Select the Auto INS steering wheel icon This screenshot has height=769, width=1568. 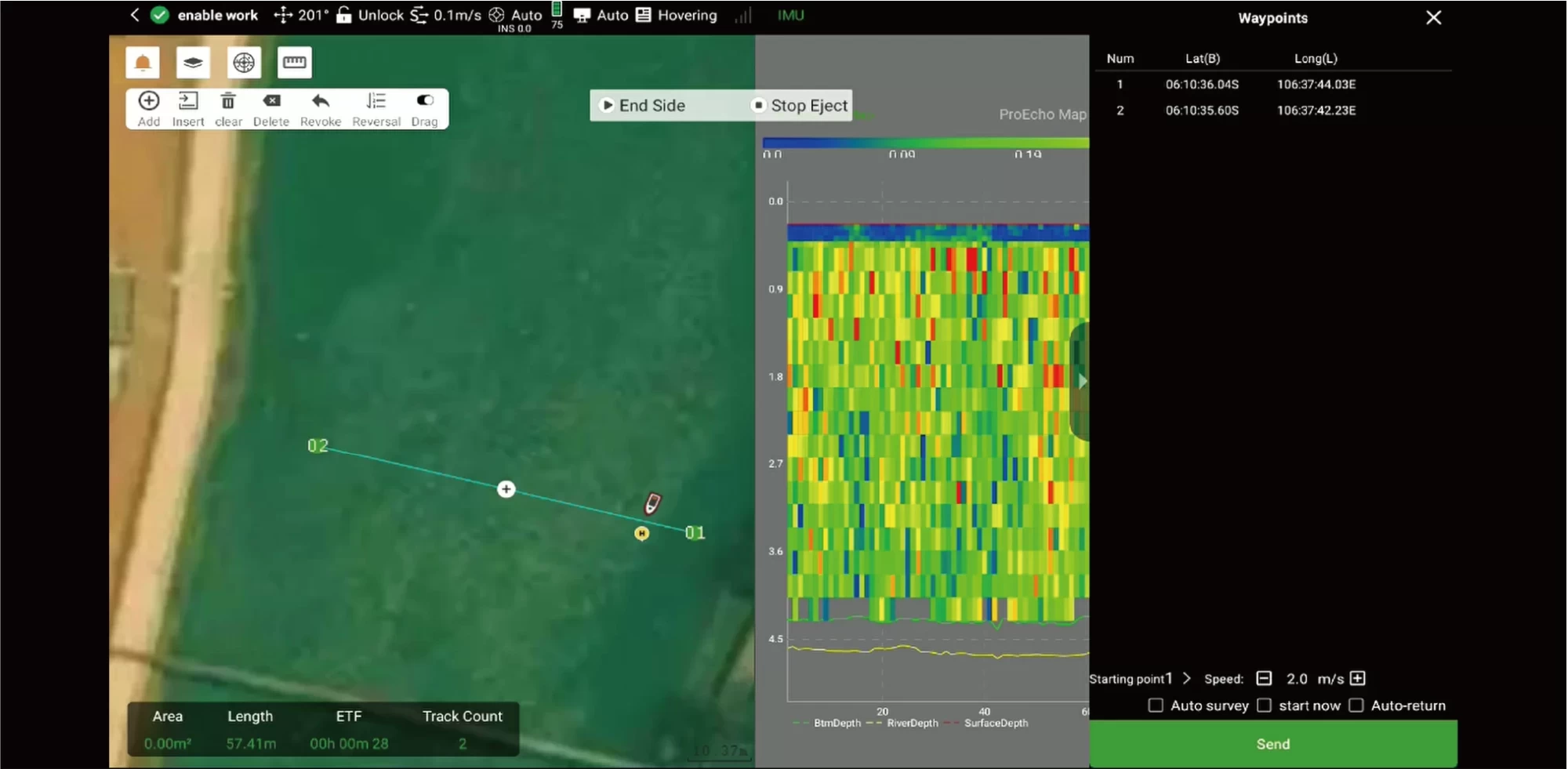click(x=496, y=15)
